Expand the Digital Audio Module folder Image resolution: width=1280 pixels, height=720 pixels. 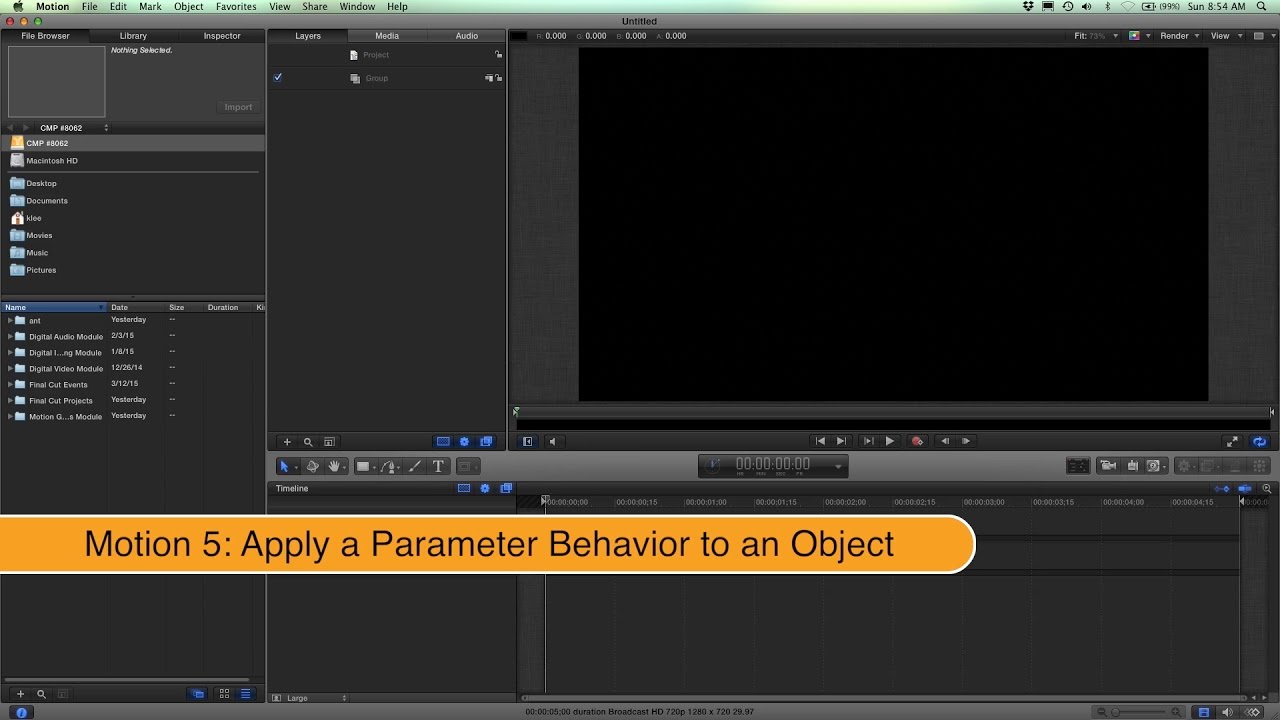[10, 337]
